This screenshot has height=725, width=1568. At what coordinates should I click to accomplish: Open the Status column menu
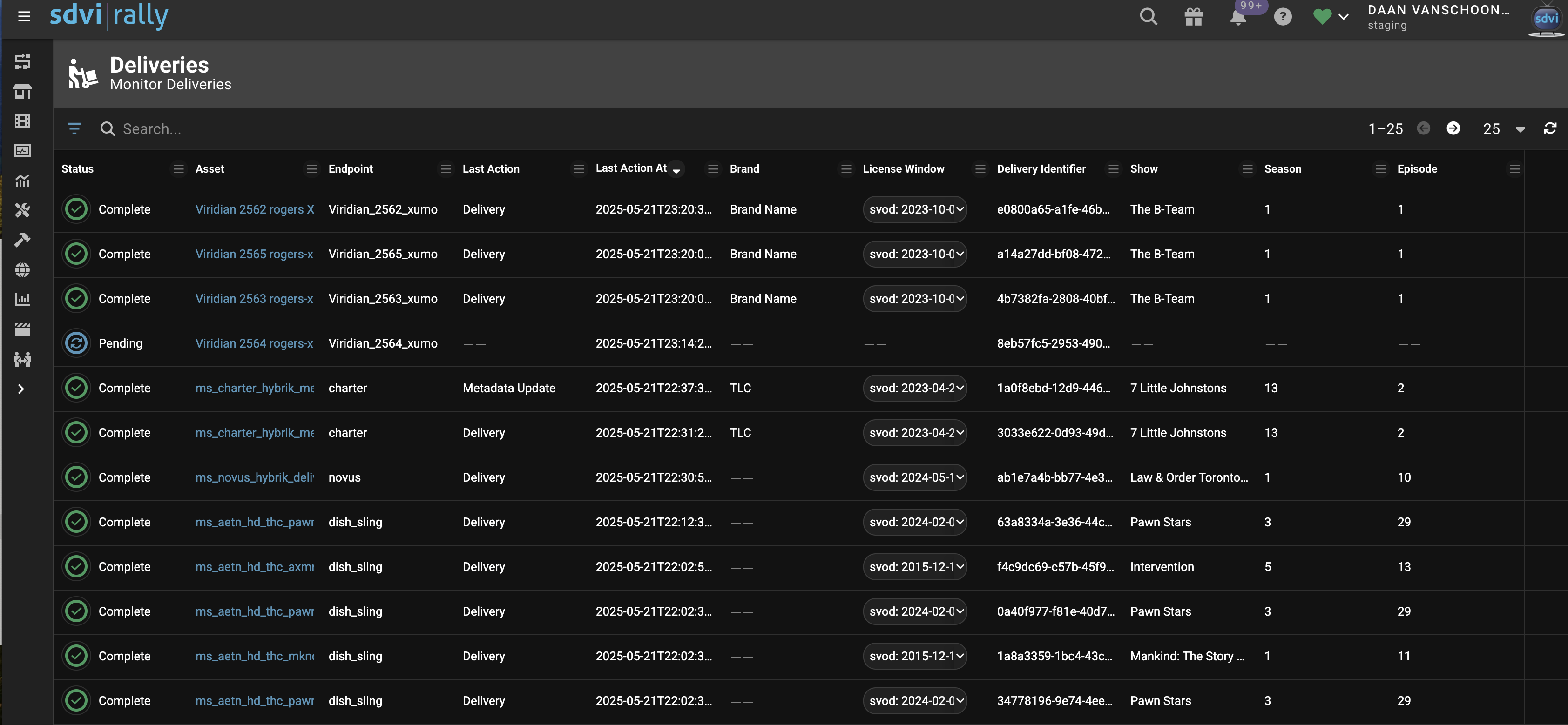[x=178, y=169]
